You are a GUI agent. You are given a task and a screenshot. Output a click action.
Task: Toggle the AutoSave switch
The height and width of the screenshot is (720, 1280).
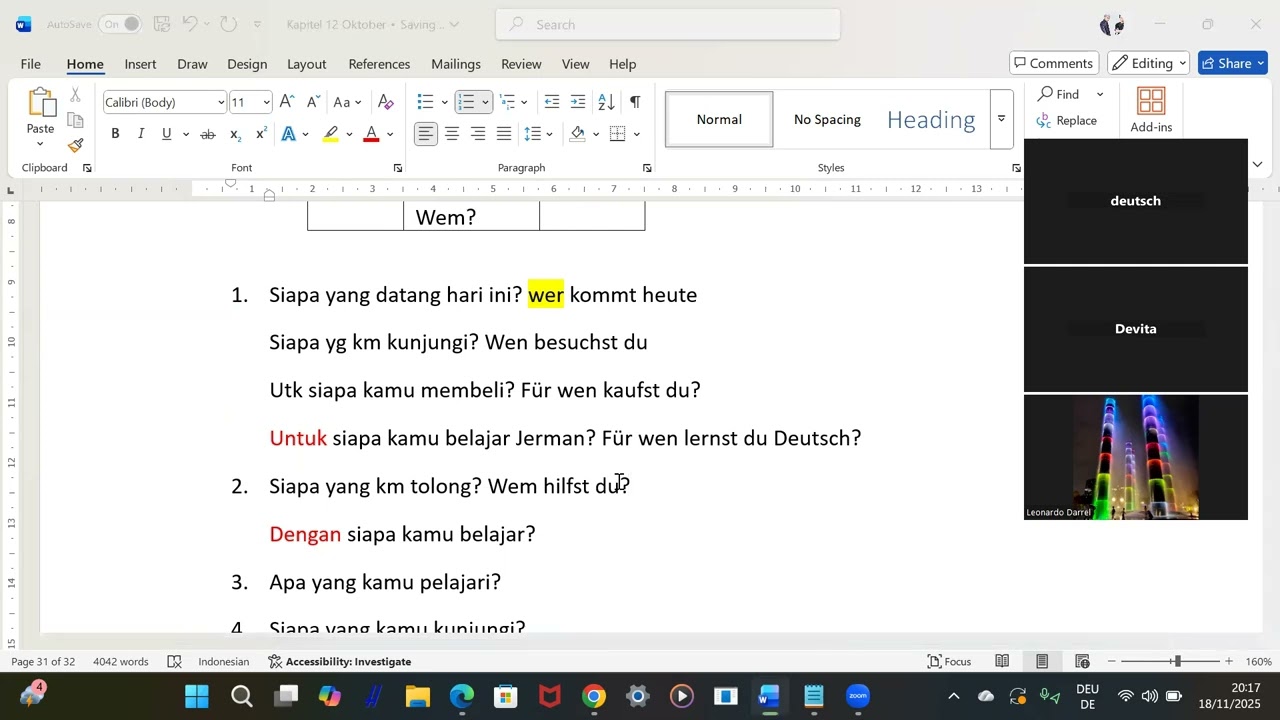[120, 24]
